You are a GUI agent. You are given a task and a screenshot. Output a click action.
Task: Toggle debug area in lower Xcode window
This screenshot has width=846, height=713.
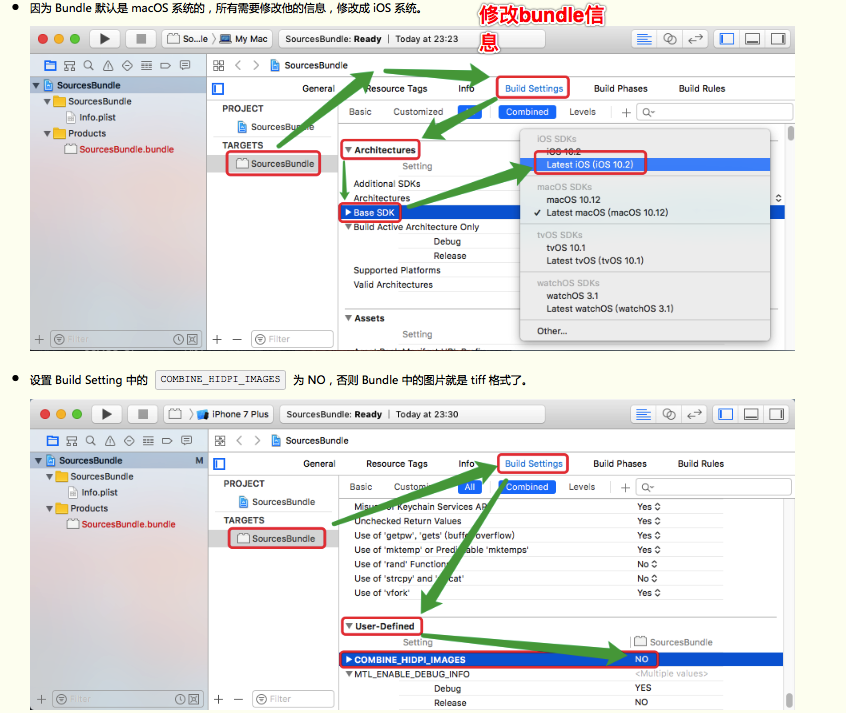(x=751, y=414)
